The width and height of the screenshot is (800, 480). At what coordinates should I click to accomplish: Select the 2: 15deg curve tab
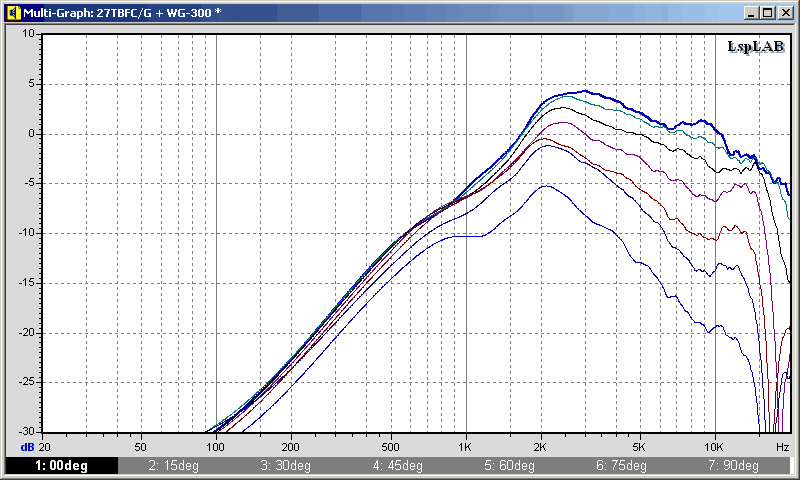(173, 466)
